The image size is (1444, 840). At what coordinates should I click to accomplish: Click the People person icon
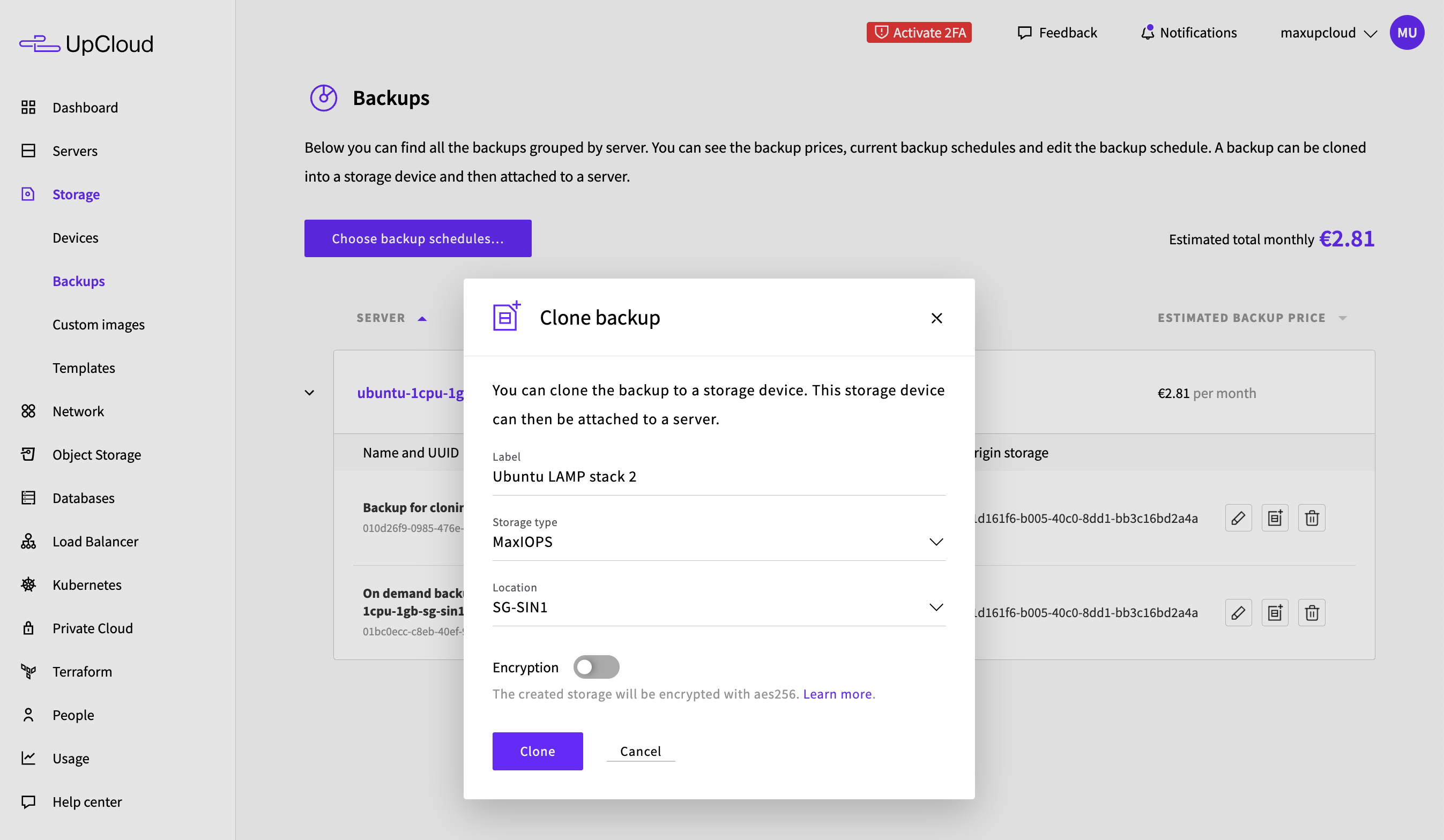28,715
